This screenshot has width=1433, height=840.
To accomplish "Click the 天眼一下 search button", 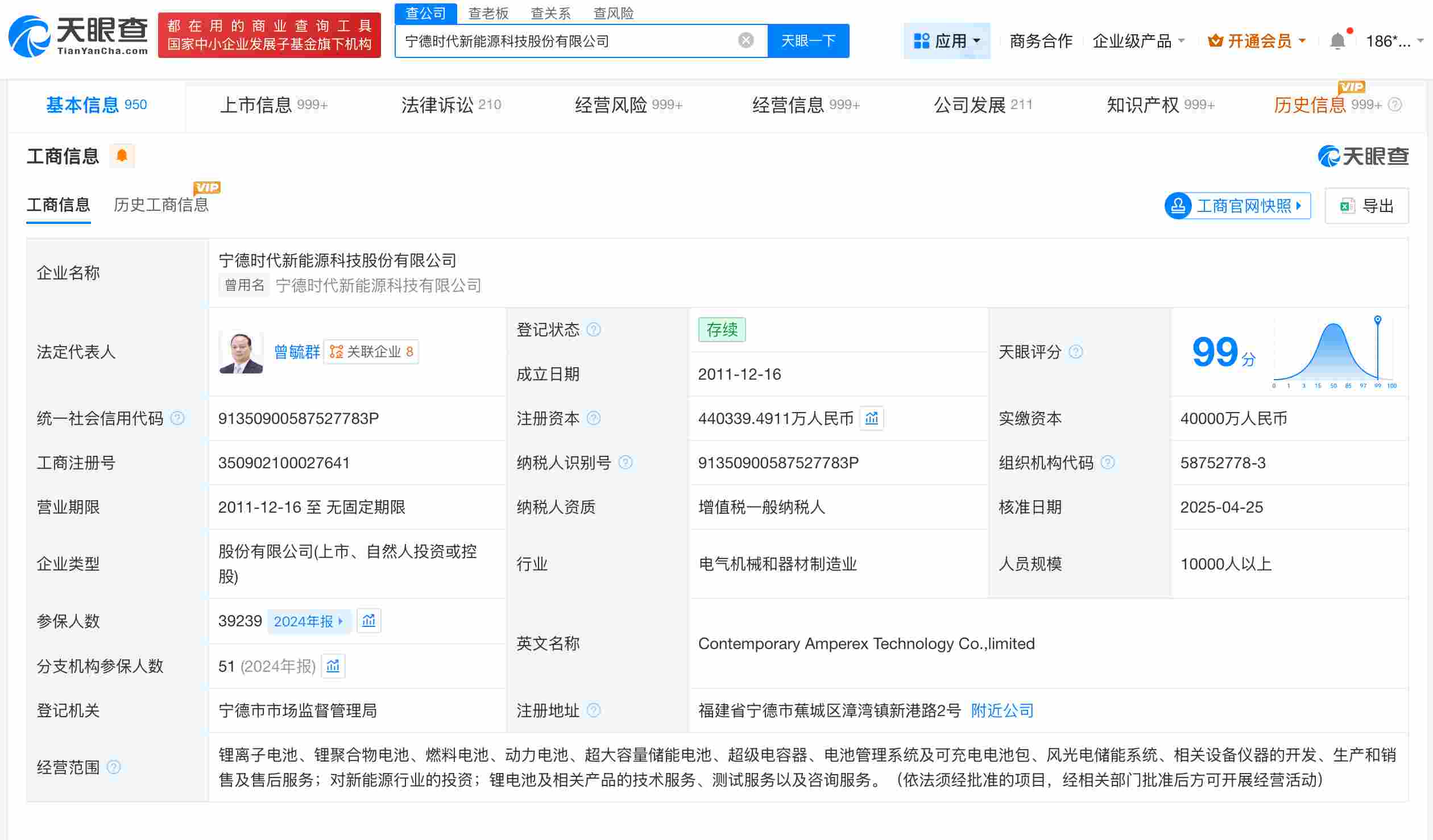I will (x=808, y=40).
